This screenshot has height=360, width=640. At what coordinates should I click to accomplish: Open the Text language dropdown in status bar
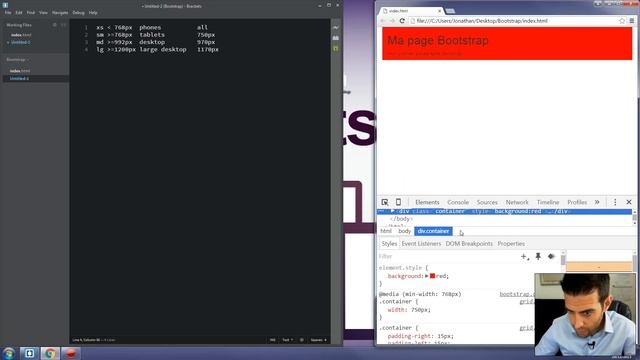(x=288, y=340)
